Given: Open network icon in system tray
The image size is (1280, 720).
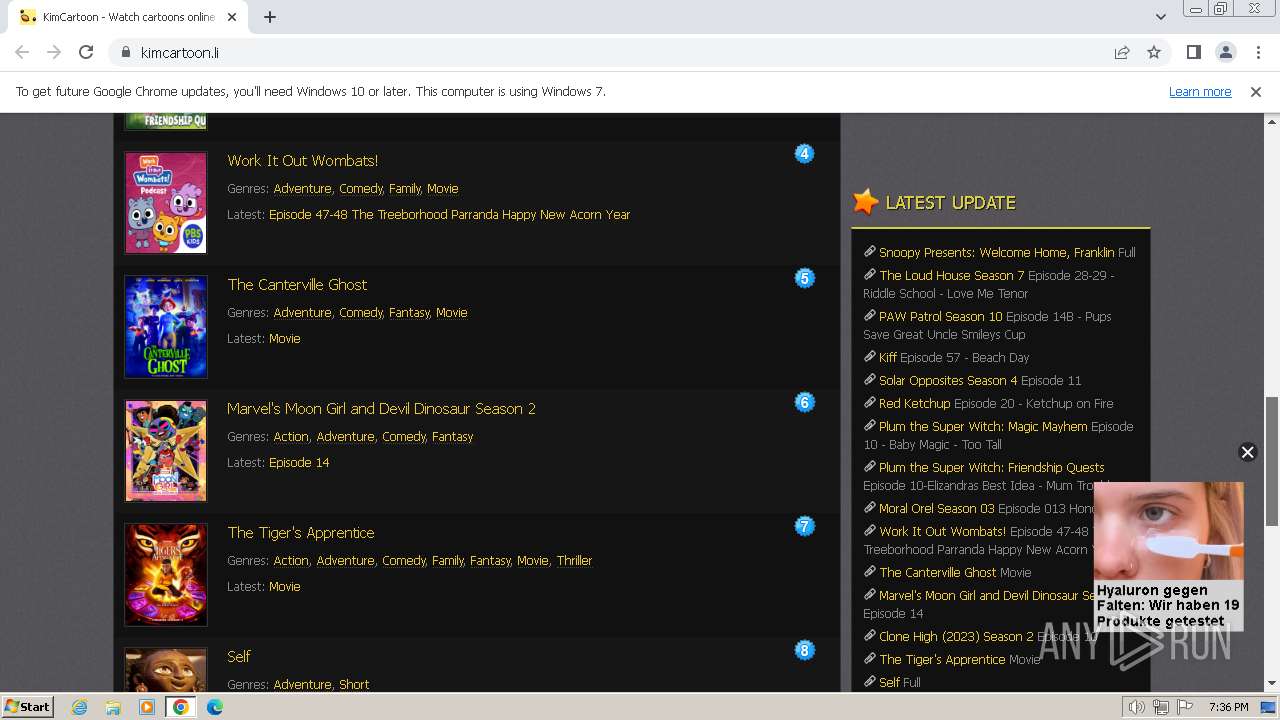Looking at the screenshot, I should pos(1161,707).
